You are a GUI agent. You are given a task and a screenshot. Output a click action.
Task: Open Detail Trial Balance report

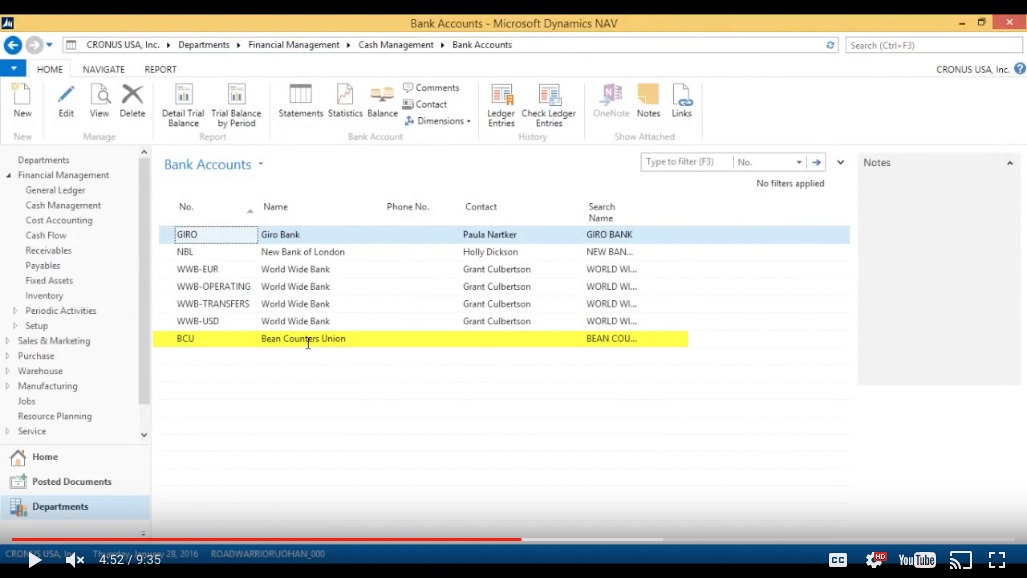click(183, 105)
